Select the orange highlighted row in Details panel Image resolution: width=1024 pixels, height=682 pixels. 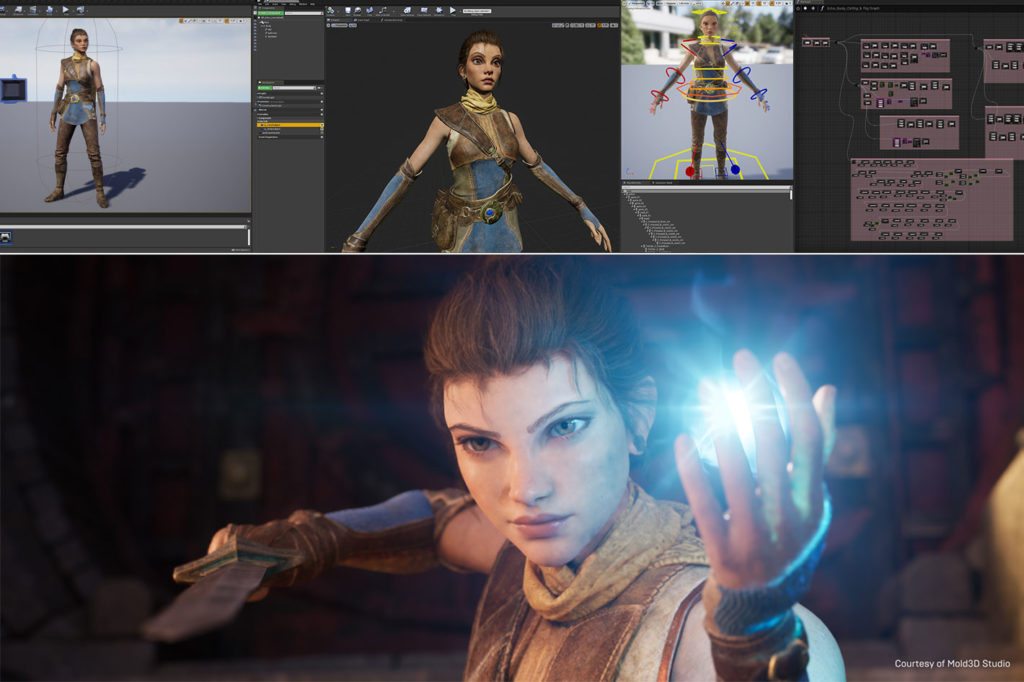[290, 125]
